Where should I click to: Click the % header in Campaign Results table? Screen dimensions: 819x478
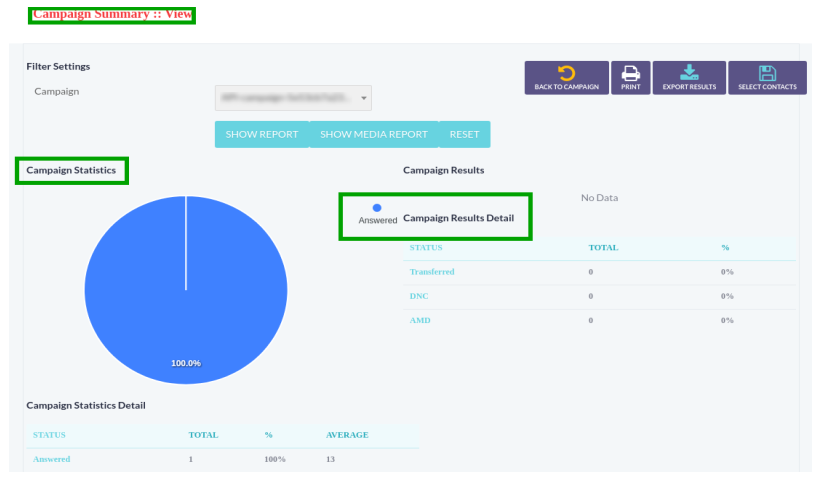[x=725, y=247]
